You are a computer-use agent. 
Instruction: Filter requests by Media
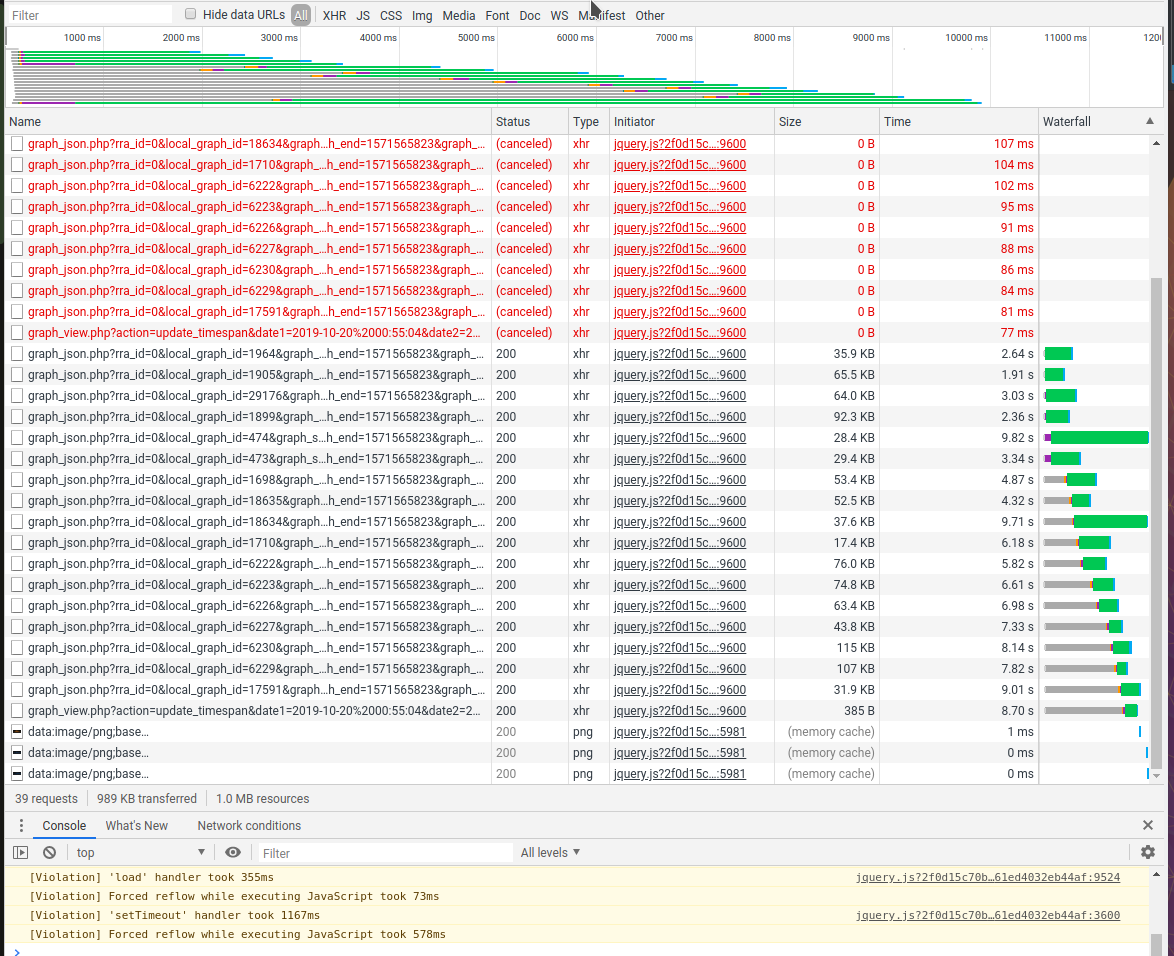coord(459,15)
